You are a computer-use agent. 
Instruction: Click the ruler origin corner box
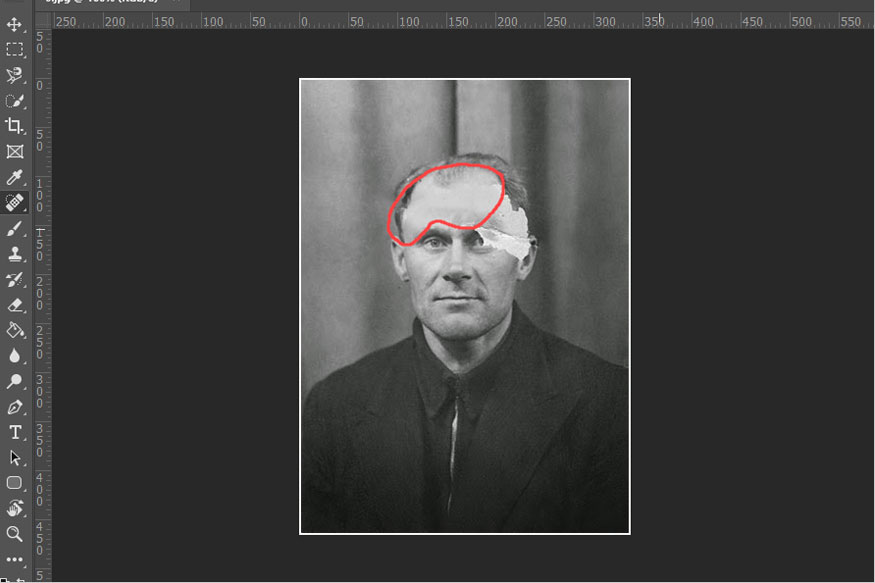pyautogui.click(x=43, y=21)
